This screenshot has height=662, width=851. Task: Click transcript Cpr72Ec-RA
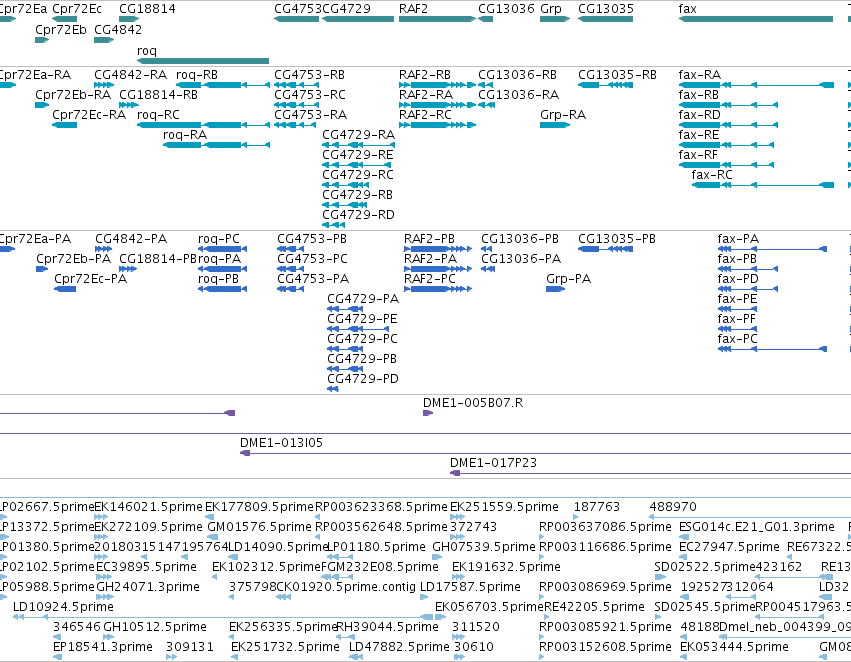pos(89,115)
